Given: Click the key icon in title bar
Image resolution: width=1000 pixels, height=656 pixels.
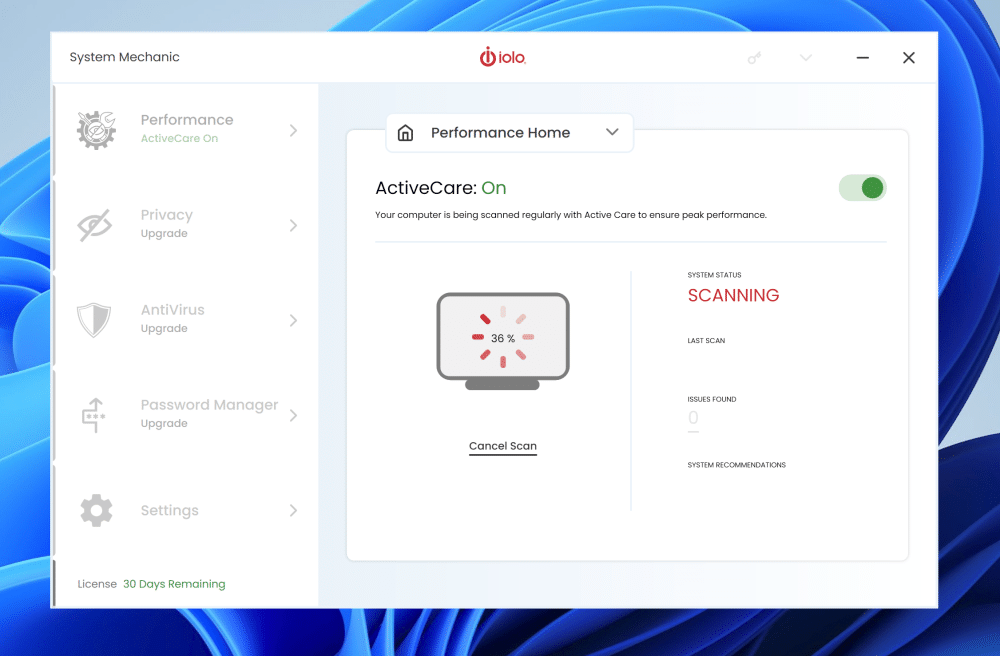Looking at the screenshot, I should [x=755, y=58].
